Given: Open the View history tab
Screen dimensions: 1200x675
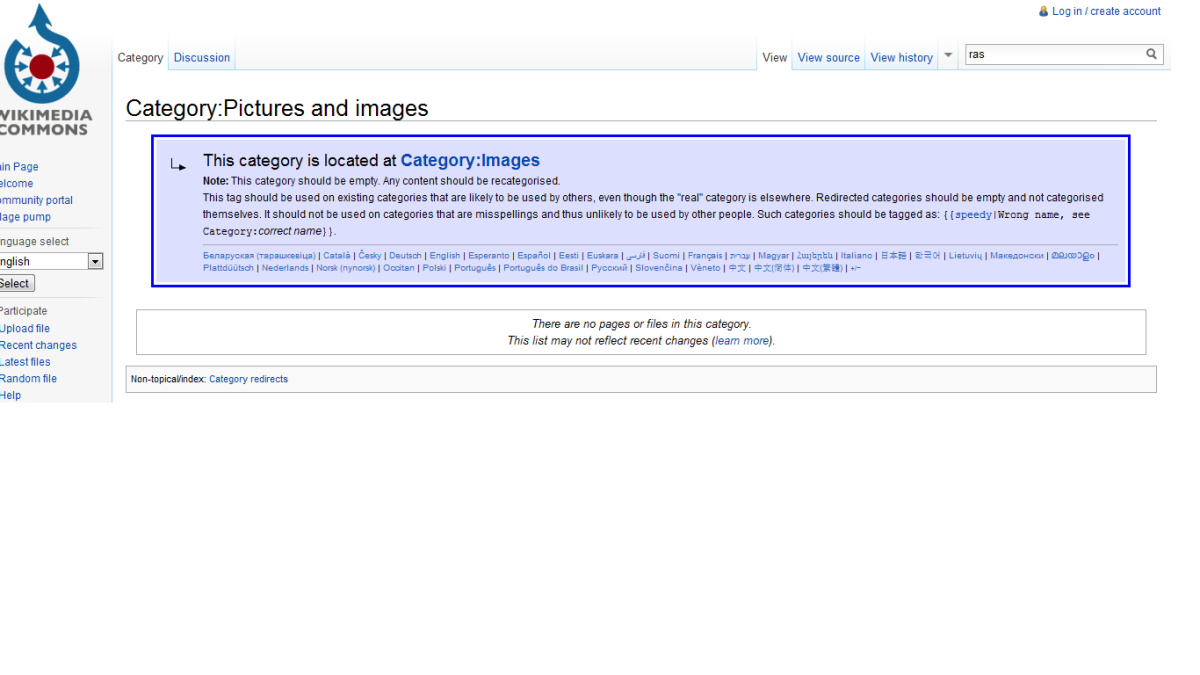Looking at the screenshot, I should (901, 57).
